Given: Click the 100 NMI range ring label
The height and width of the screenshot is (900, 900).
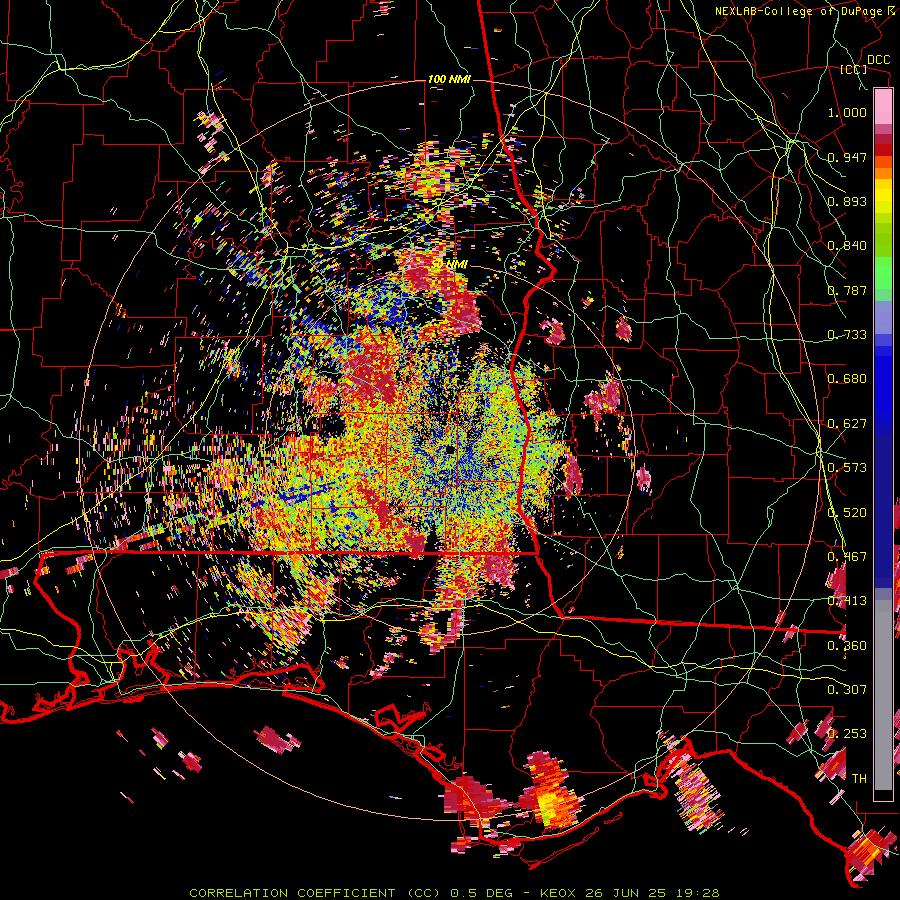Looking at the screenshot, I should point(449,79).
